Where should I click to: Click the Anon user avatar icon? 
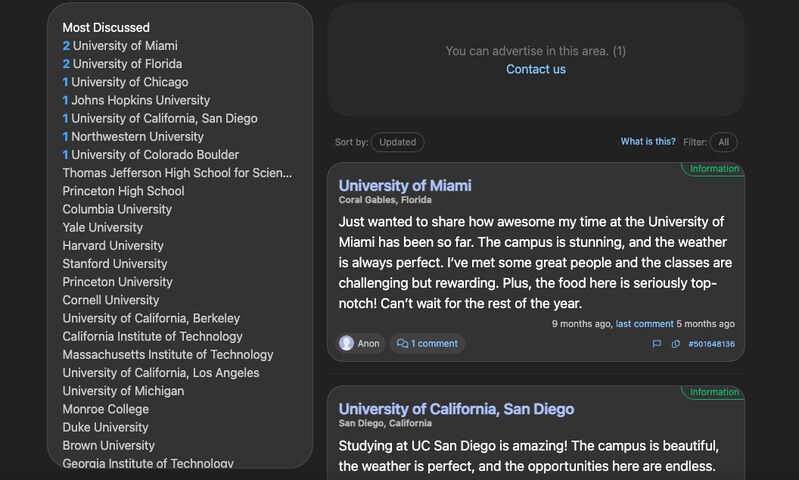click(x=347, y=343)
